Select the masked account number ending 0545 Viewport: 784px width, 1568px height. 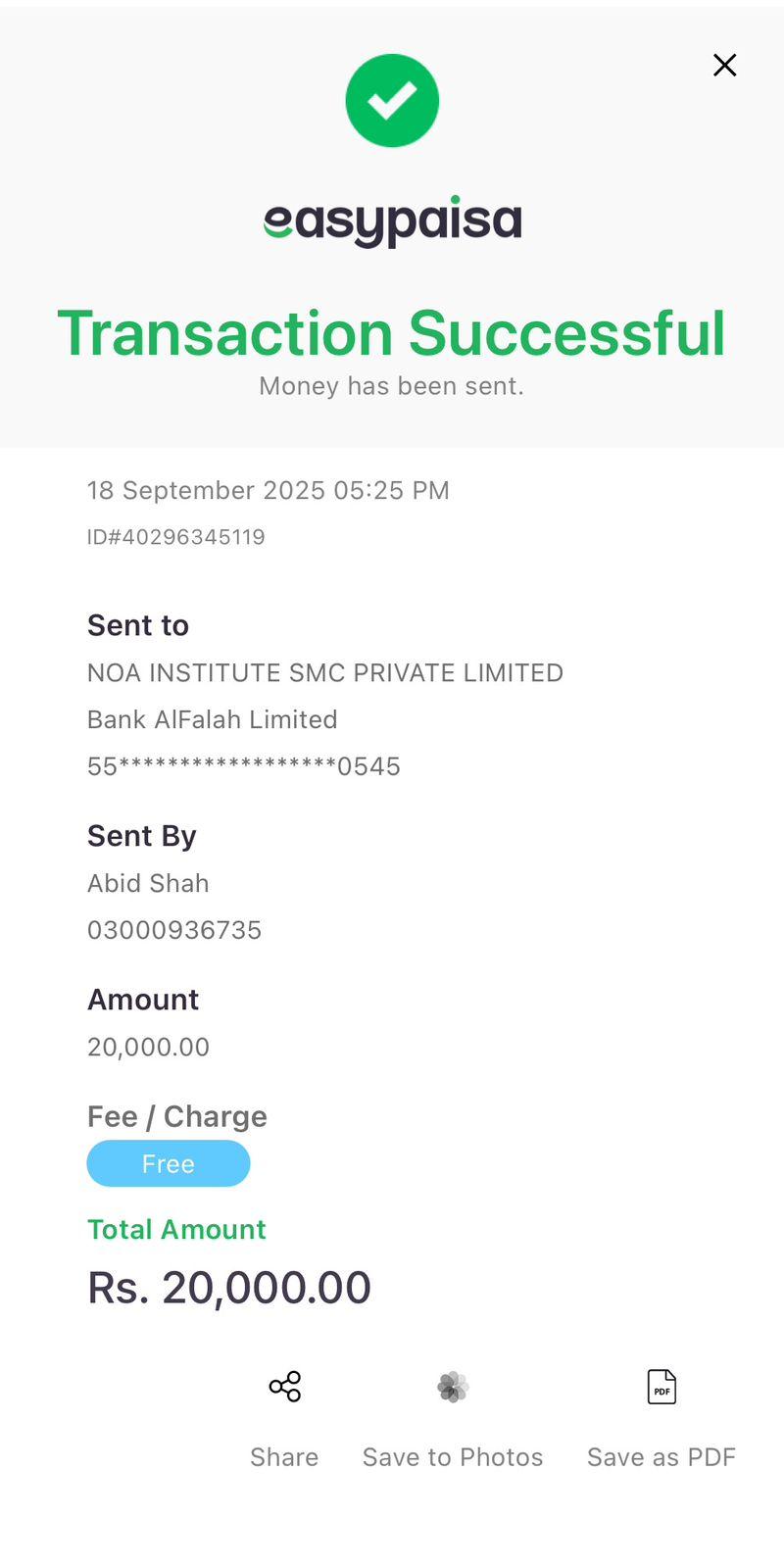244,766
